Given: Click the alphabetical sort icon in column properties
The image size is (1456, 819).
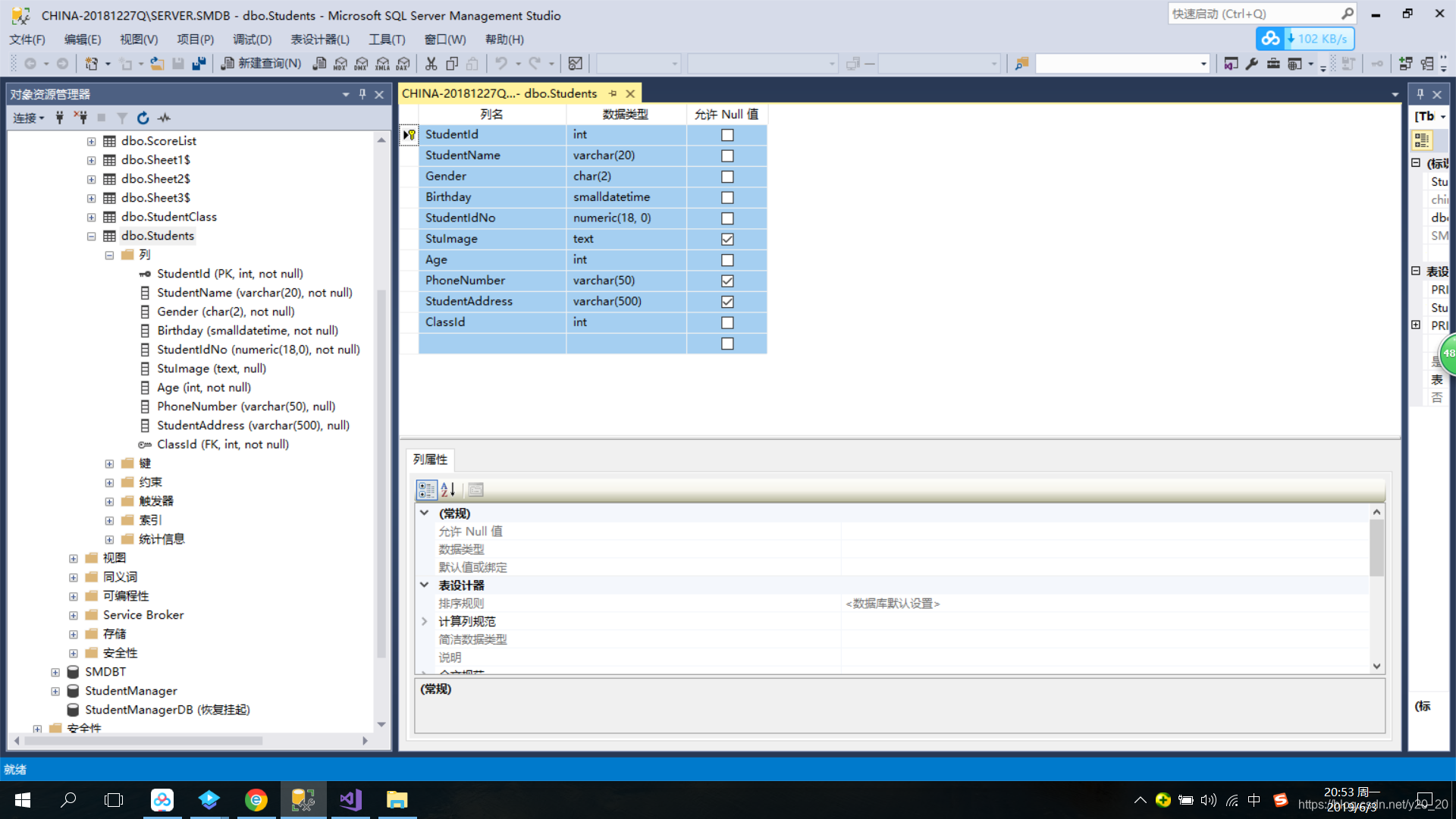Looking at the screenshot, I should [448, 490].
